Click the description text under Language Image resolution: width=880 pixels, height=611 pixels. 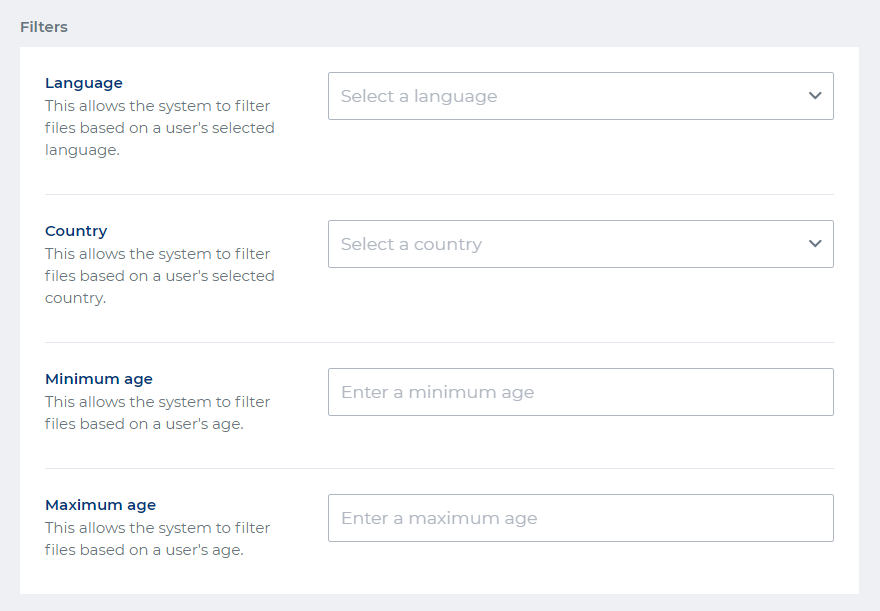pos(159,128)
